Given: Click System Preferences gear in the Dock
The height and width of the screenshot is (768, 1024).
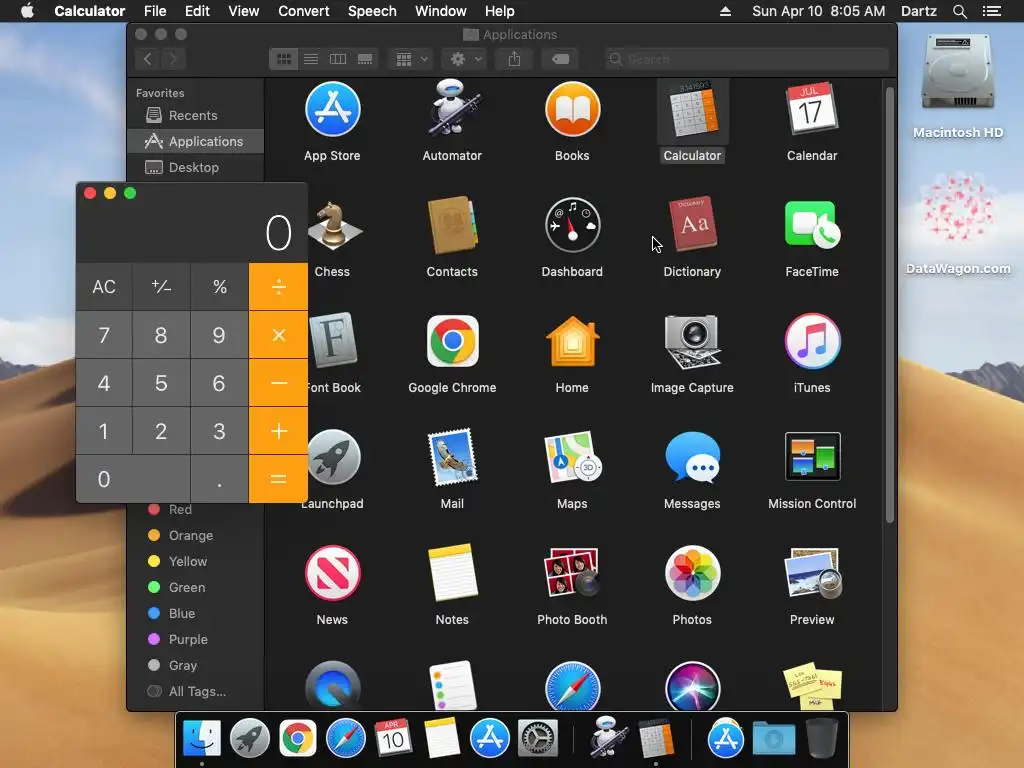Looking at the screenshot, I should pyautogui.click(x=537, y=739).
